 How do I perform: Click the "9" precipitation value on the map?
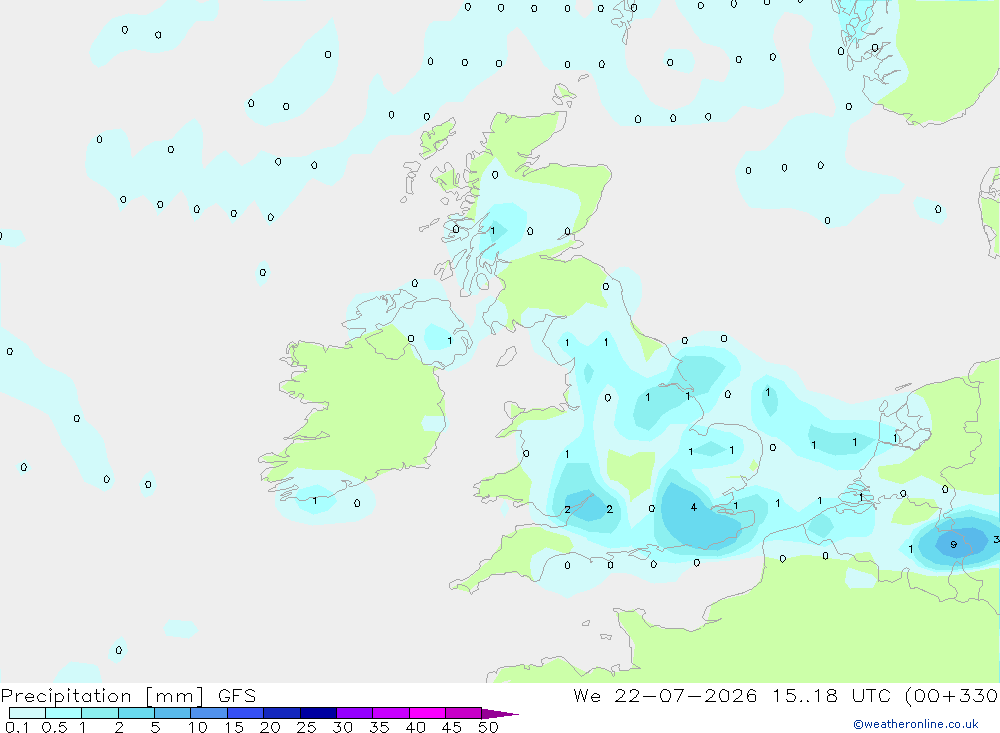pyautogui.click(x=953, y=544)
